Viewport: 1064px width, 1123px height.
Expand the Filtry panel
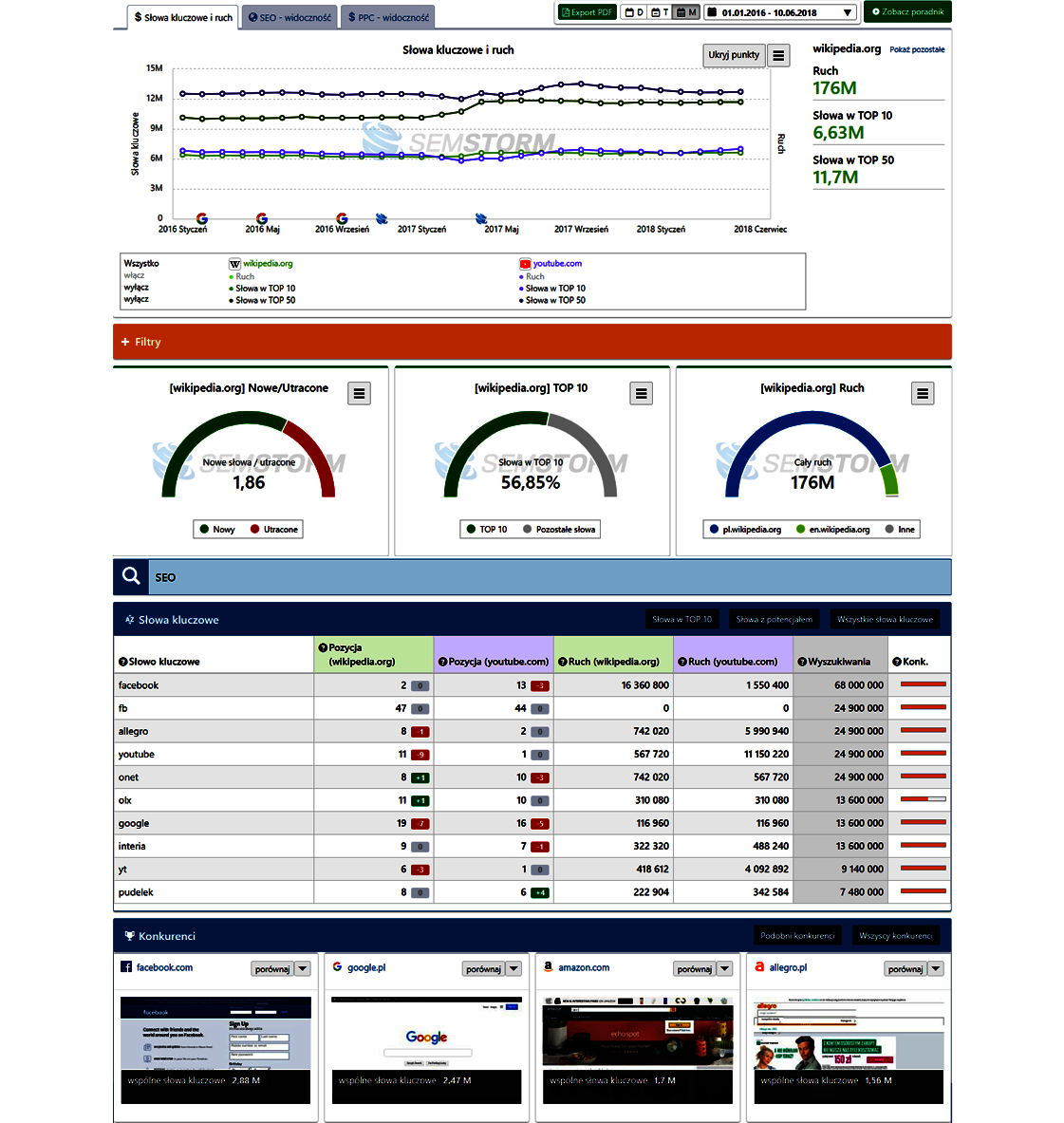click(532, 342)
